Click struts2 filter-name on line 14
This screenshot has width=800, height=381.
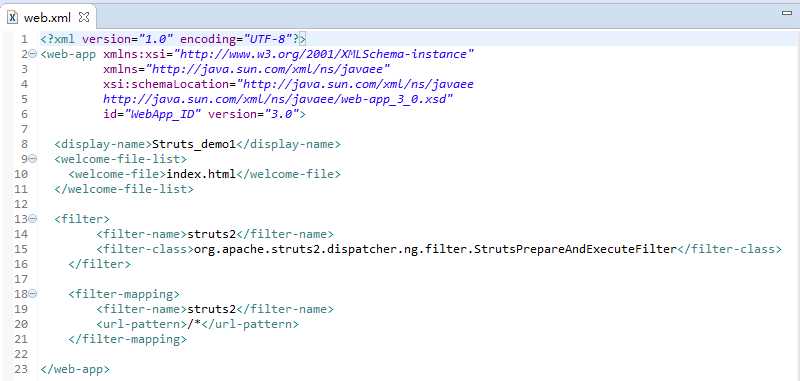coord(211,234)
